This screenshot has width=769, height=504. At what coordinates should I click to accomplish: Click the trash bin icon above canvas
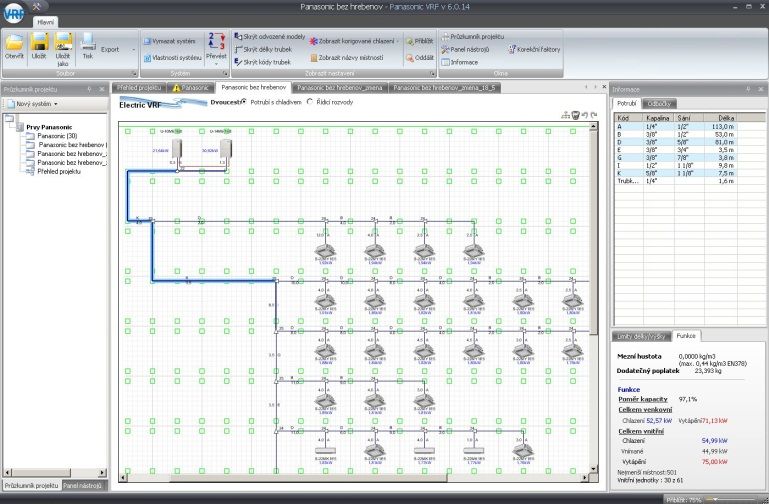point(575,115)
